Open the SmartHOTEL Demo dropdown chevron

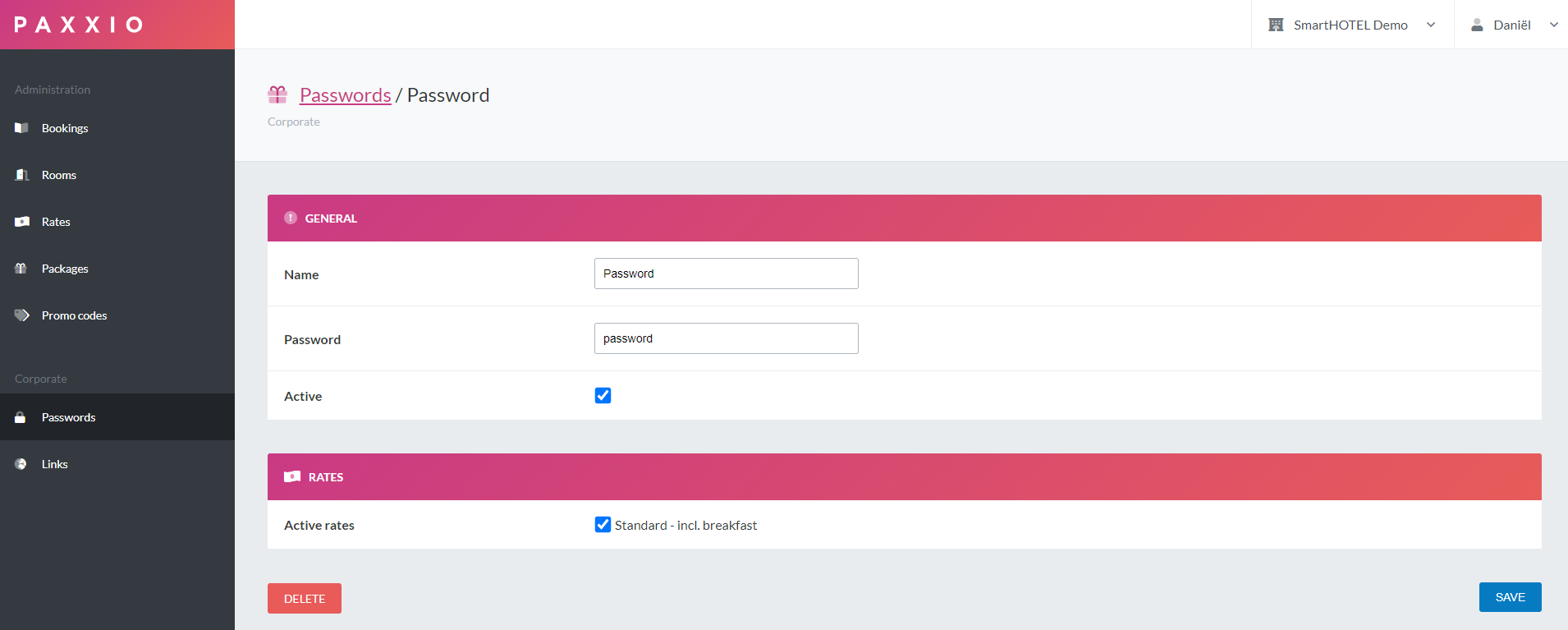1431,25
